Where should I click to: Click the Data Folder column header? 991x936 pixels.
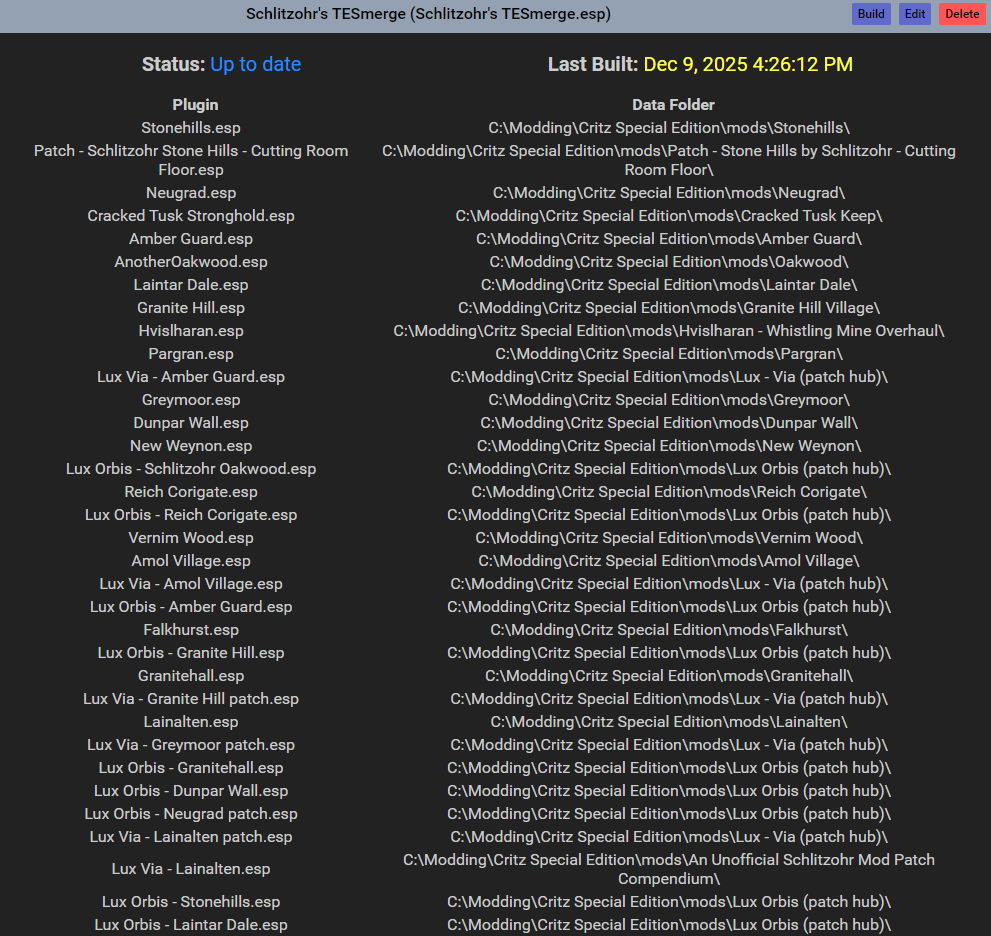click(x=673, y=105)
